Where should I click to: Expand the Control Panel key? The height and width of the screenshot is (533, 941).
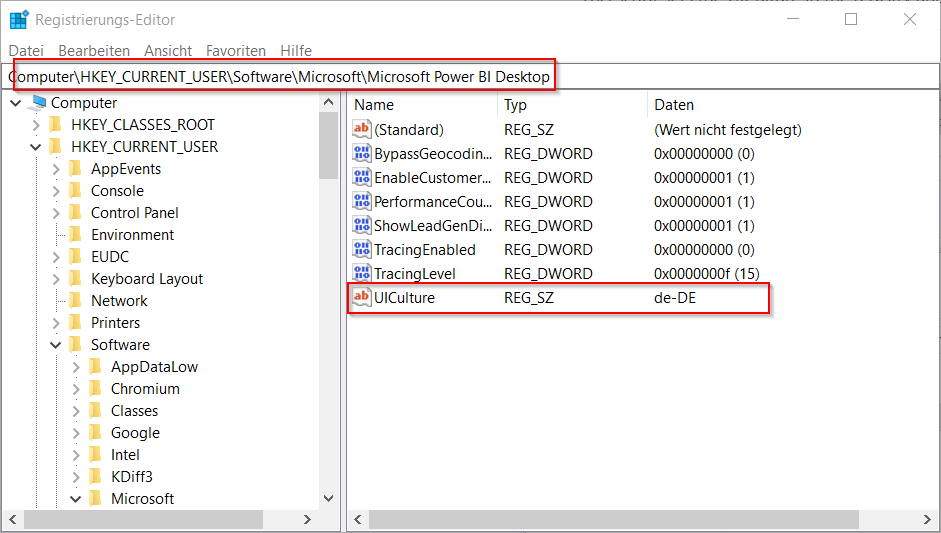pyautogui.click(x=56, y=213)
